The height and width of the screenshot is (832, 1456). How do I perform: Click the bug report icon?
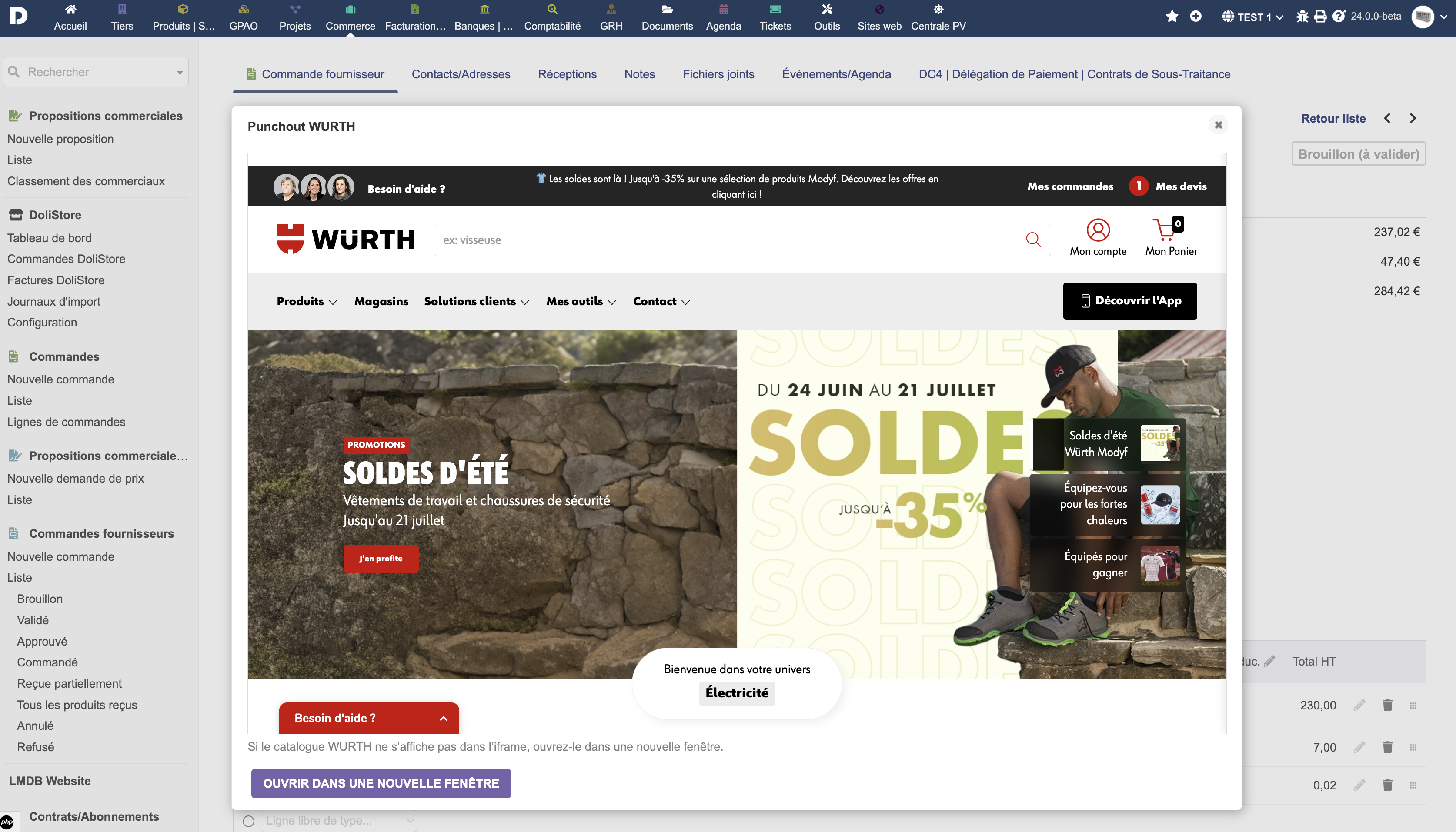pos(1302,16)
